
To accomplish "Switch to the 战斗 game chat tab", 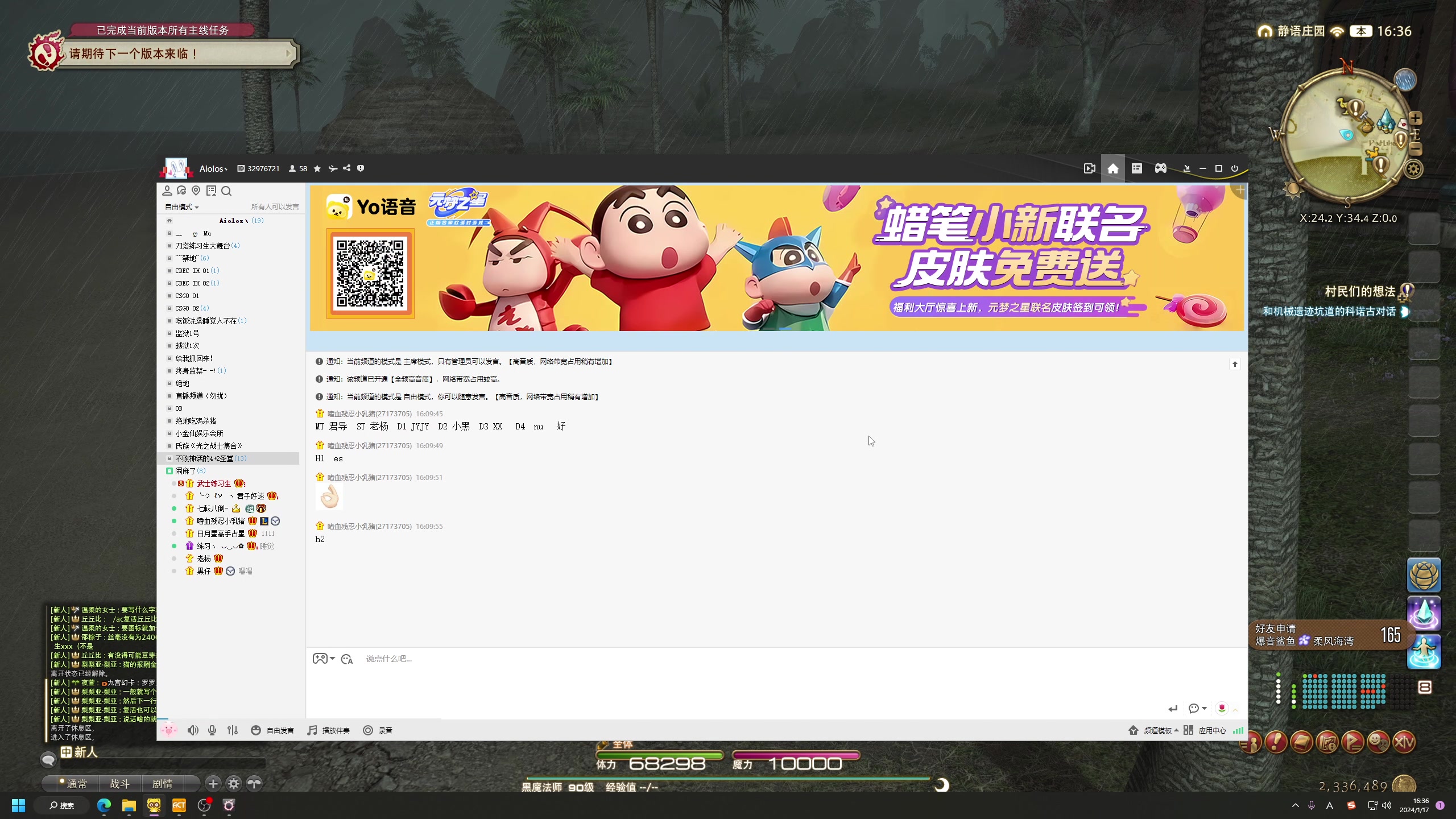I will pyautogui.click(x=119, y=784).
